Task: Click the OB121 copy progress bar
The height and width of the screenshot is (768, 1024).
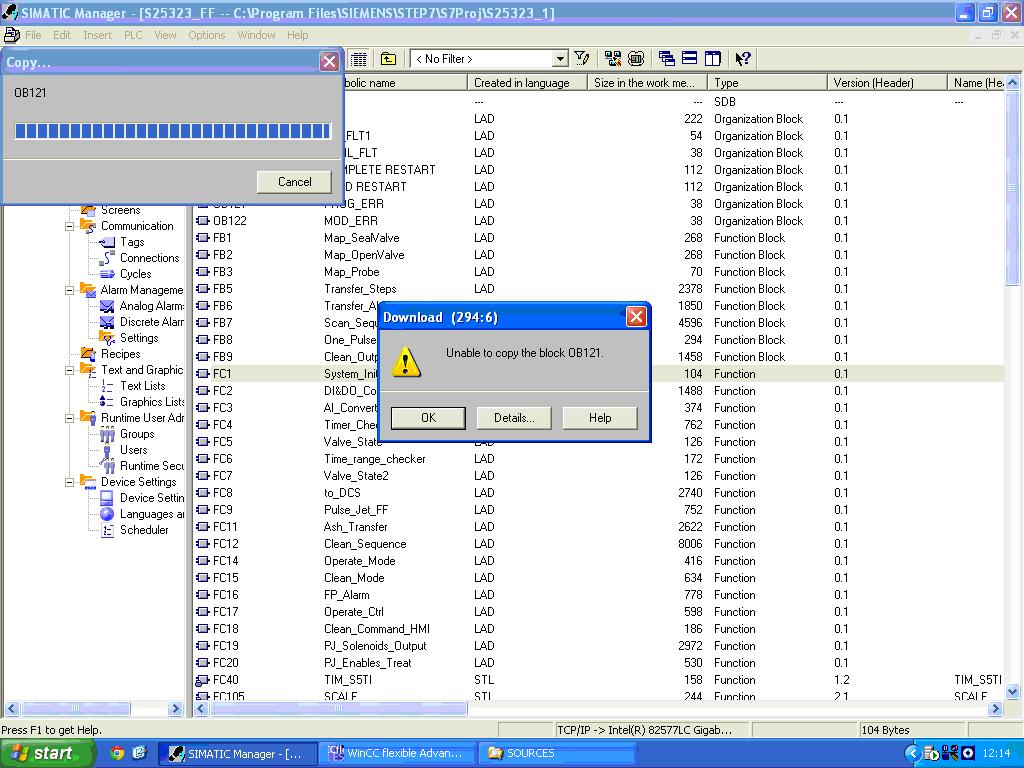Action: (173, 131)
